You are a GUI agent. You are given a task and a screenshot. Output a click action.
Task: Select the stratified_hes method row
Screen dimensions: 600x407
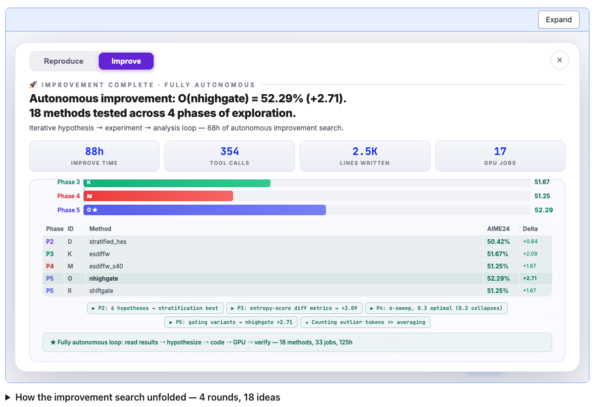point(297,241)
